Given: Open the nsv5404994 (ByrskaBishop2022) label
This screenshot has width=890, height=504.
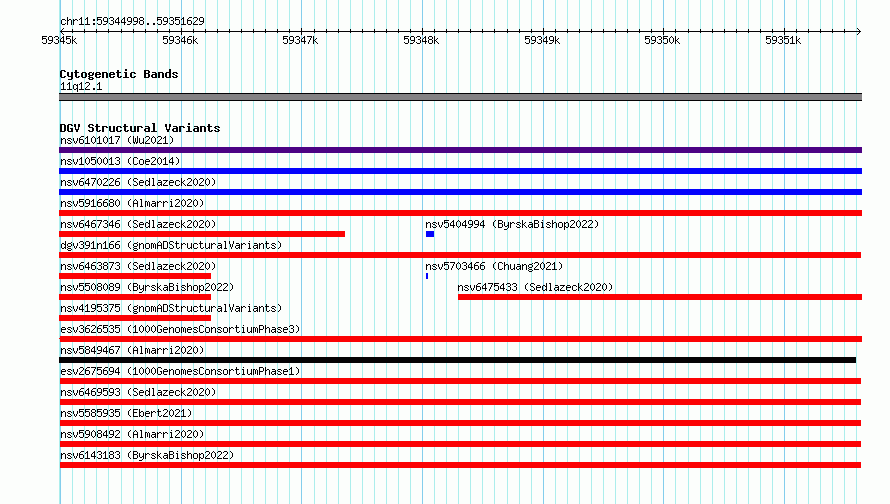Looking at the screenshot, I should point(512,224).
